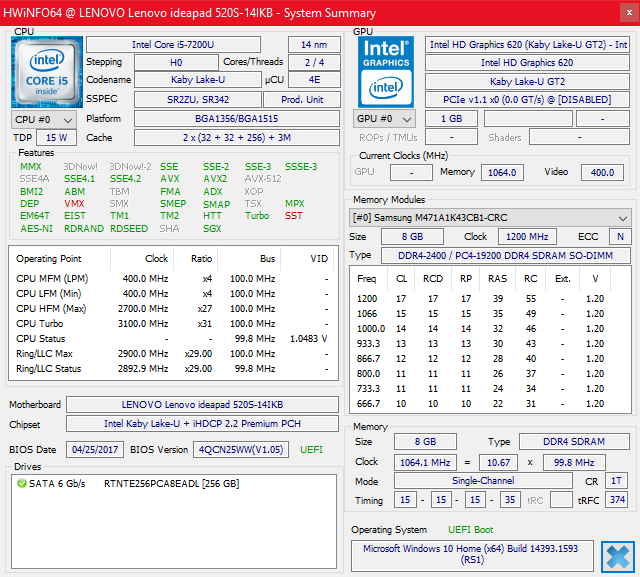Click the Intel Core i5 processor logo
The width and height of the screenshot is (640, 577).
47,72
